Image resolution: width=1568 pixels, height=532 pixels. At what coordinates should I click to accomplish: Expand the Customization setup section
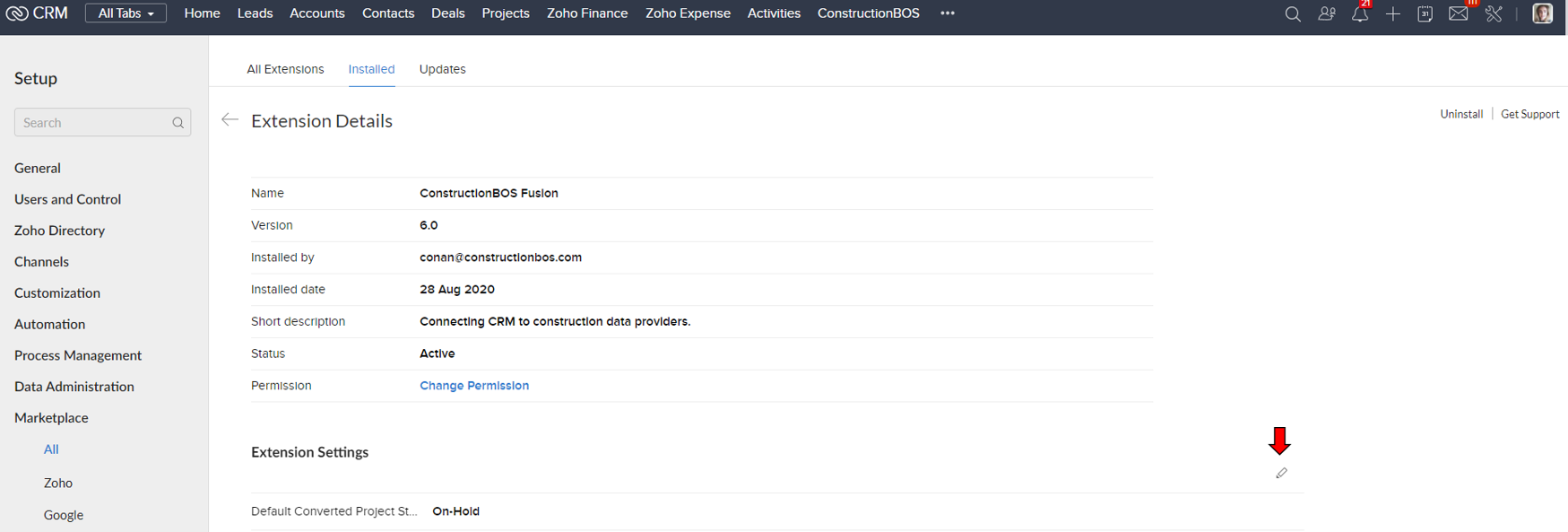pyautogui.click(x=57, y=292)
